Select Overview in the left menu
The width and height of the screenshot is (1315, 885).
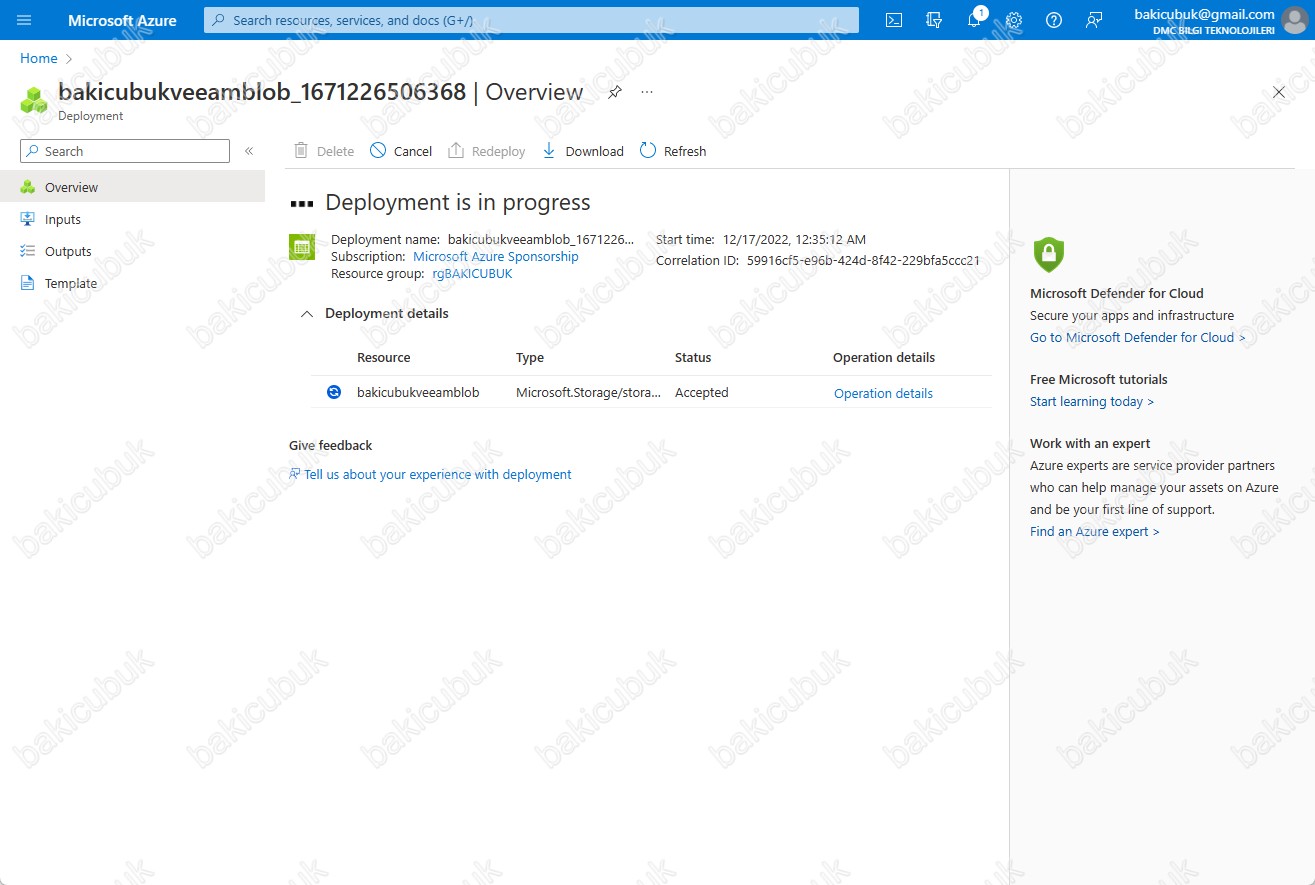[x=132, y=187]
